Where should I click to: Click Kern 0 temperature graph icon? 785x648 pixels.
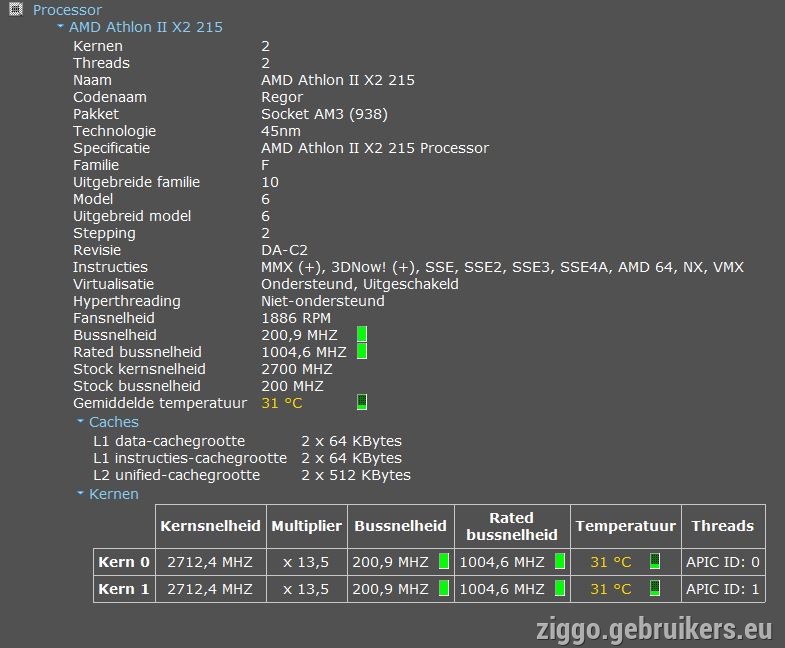655,561
